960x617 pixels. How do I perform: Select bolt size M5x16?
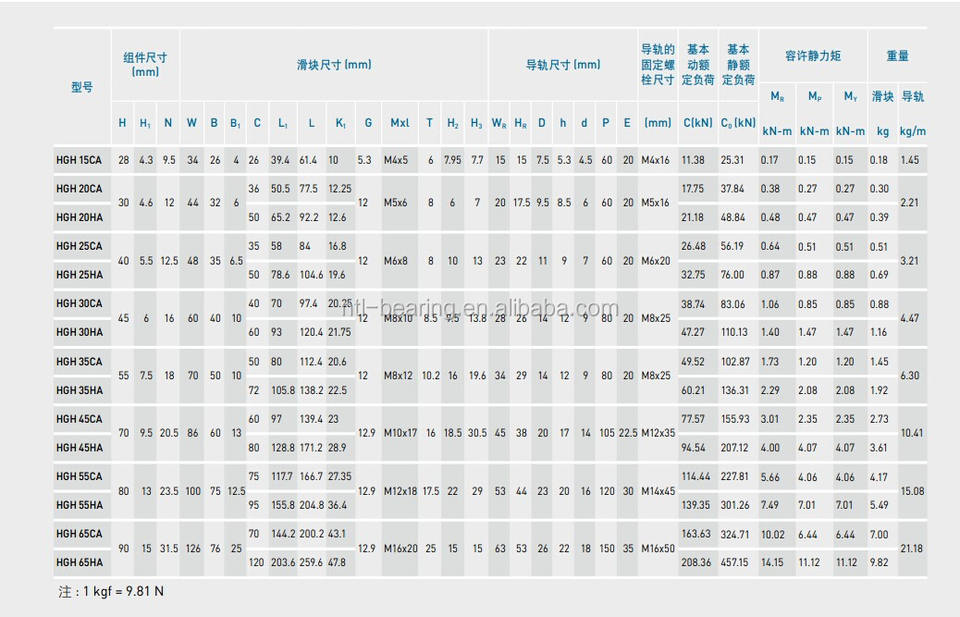tap(656, 203)
